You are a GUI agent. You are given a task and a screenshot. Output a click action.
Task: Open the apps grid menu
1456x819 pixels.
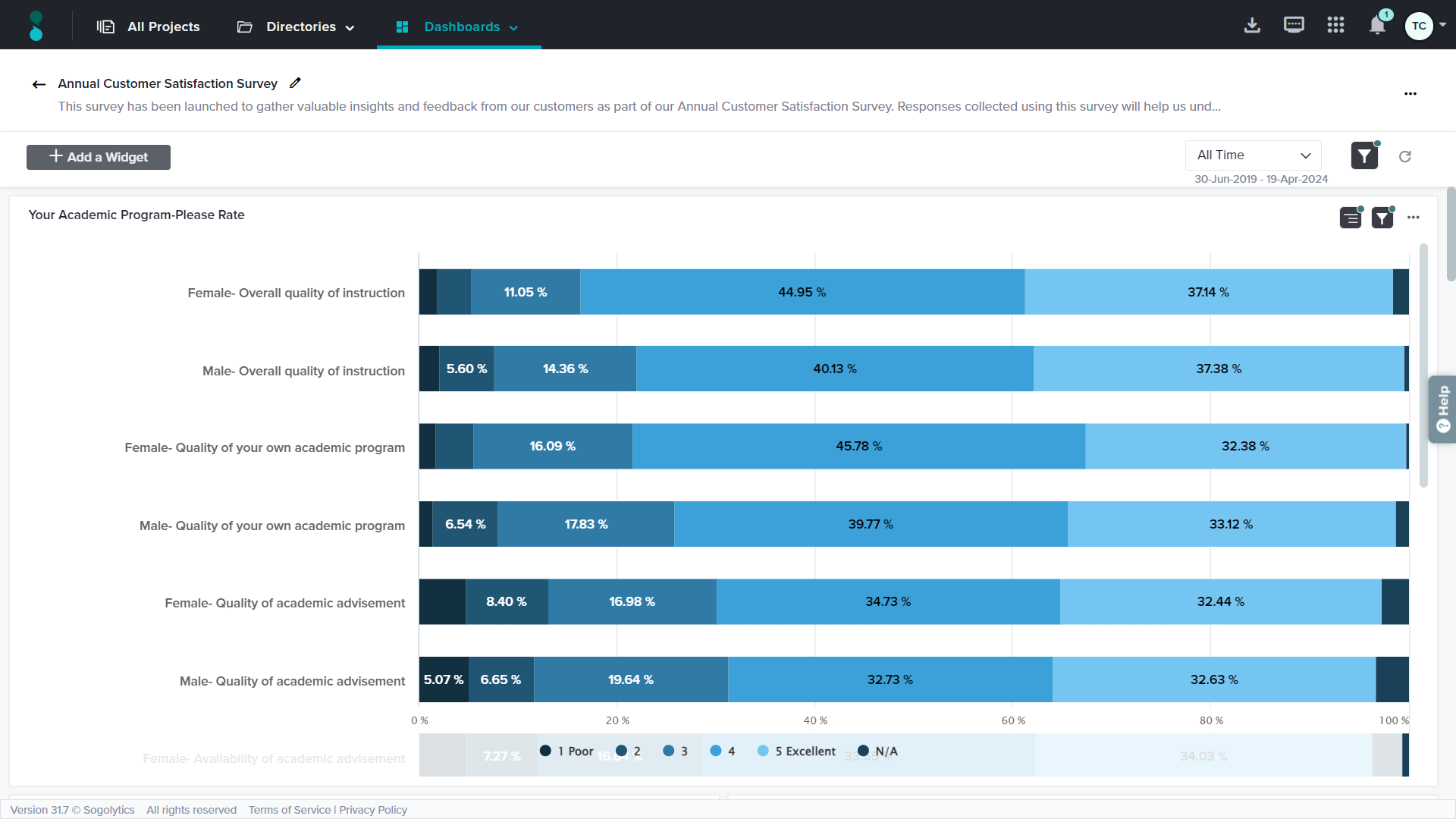(1335, 26)
